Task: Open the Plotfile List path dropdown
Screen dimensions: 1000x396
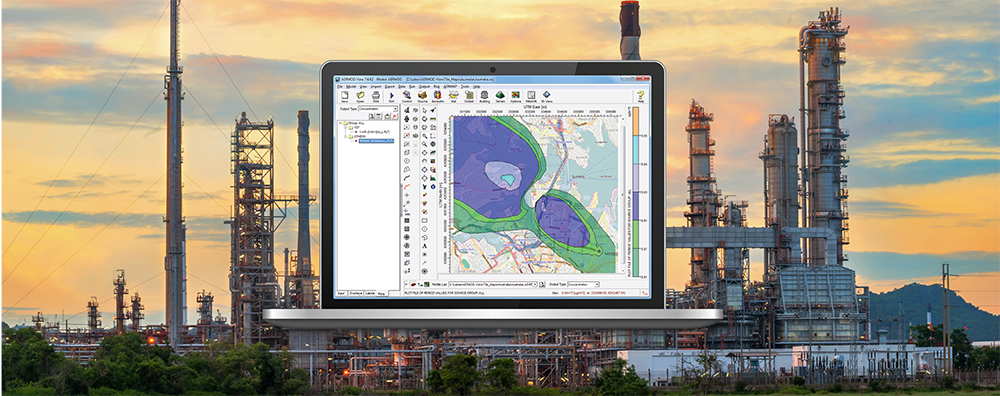Action: pos(492,284)
